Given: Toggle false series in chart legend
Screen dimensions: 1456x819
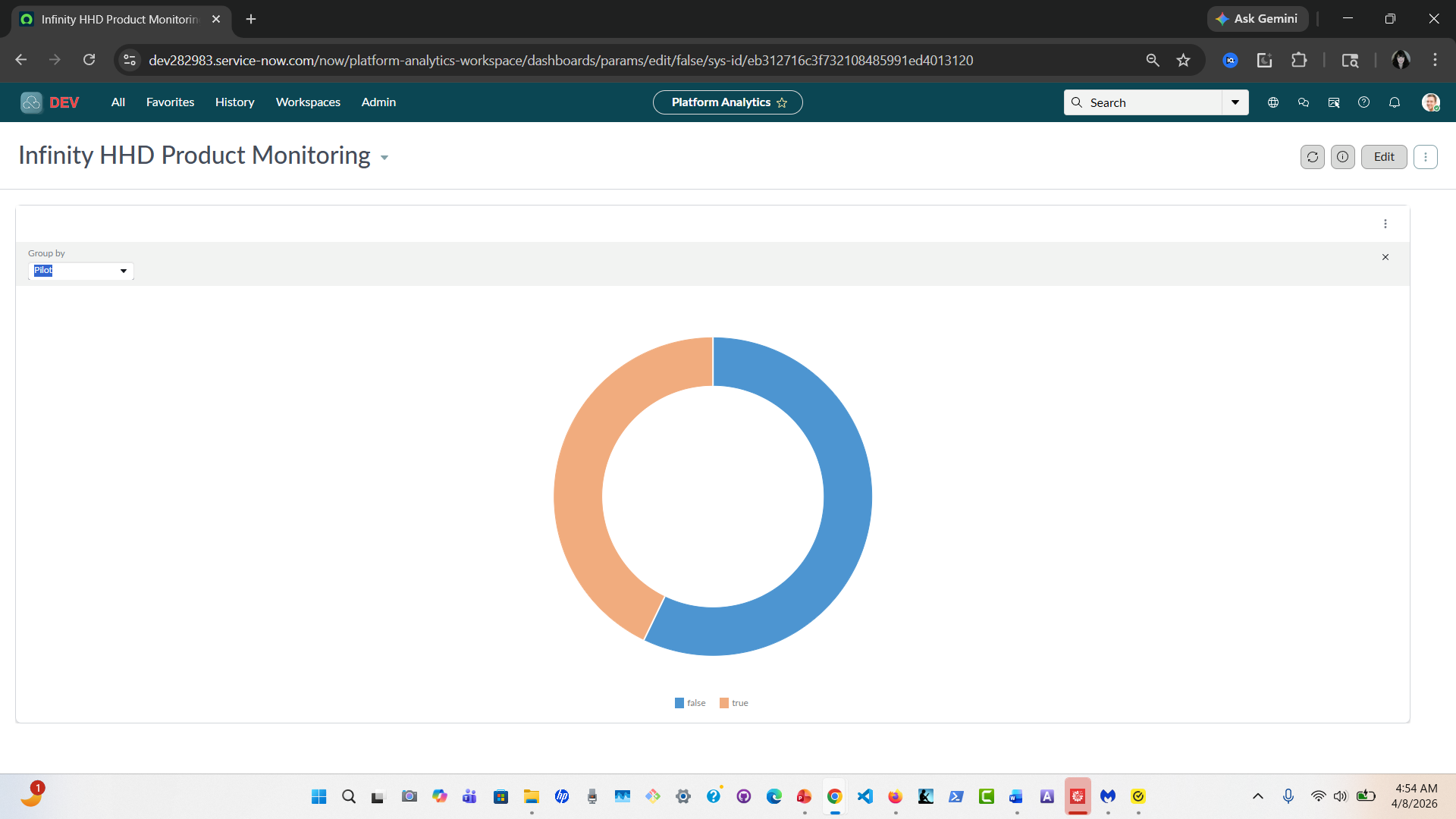Looking at the screenshot, I should coord(690,703).
